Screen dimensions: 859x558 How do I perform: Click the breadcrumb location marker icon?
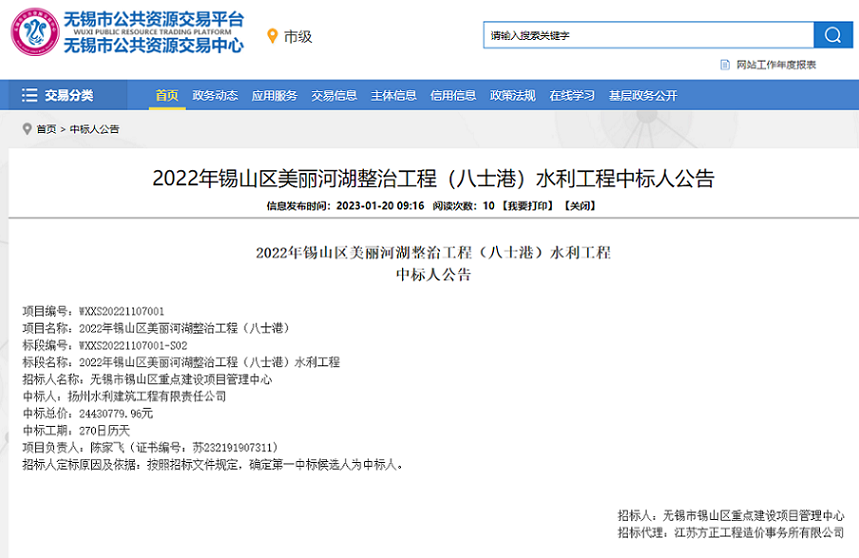point(27,129)
